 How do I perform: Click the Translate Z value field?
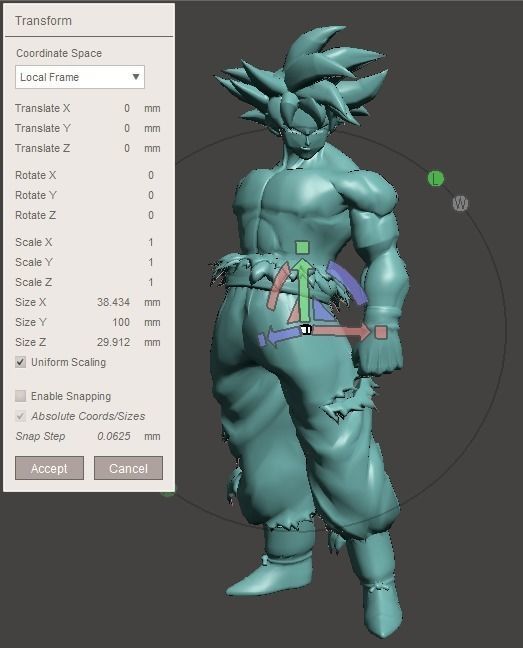pos(127,148)
